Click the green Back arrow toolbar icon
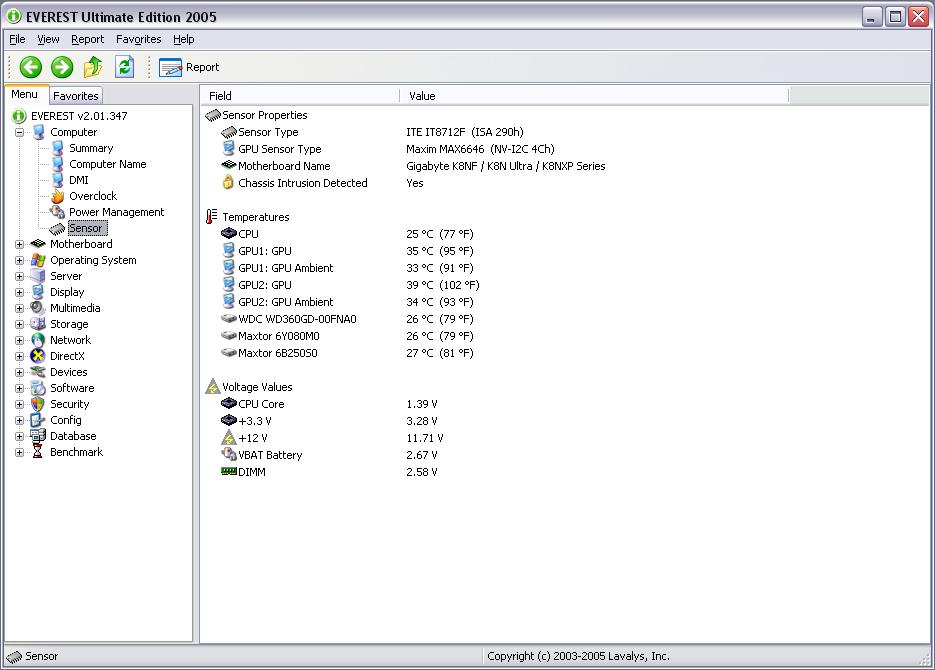Screen dimensions: 935x670 (x=31, y=67)
